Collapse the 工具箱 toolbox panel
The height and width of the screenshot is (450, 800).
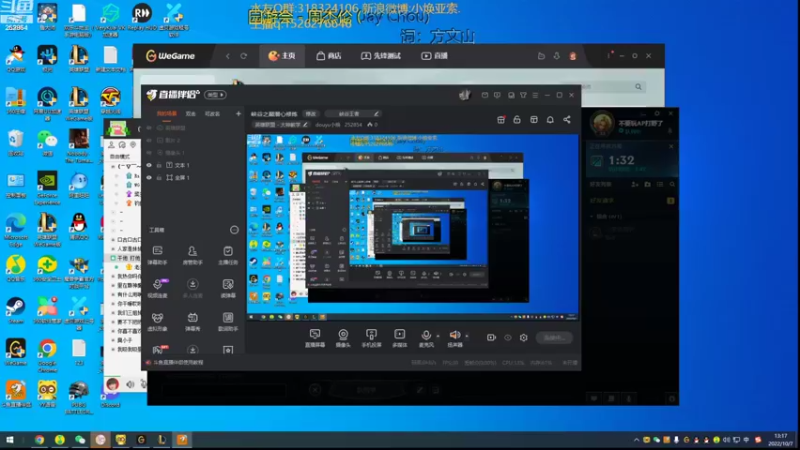234,230
